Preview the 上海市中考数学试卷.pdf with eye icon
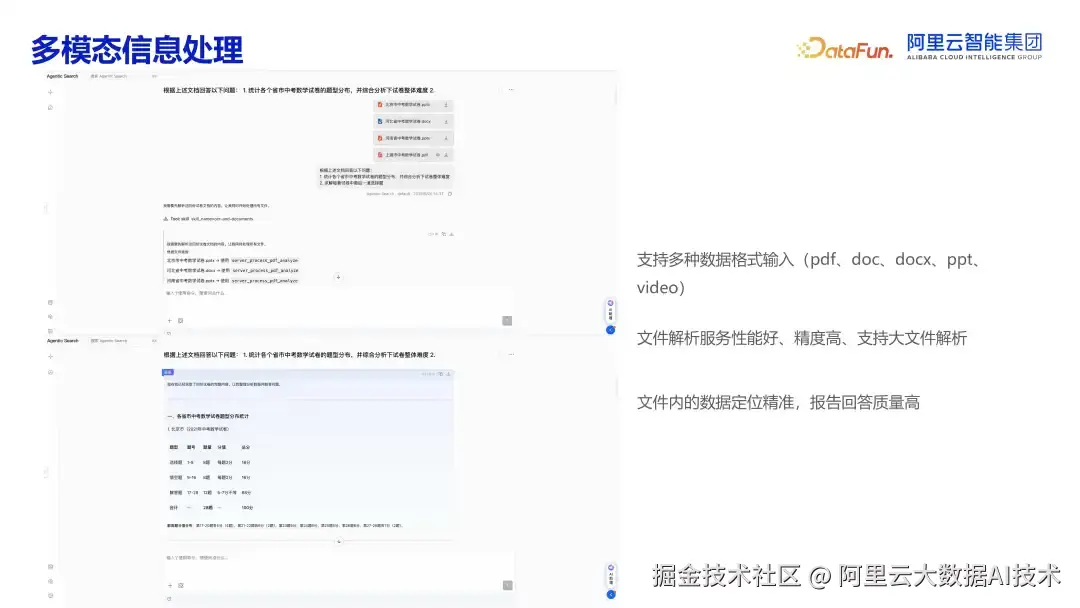Screen dimensions: 1080x608 [437, 155]
